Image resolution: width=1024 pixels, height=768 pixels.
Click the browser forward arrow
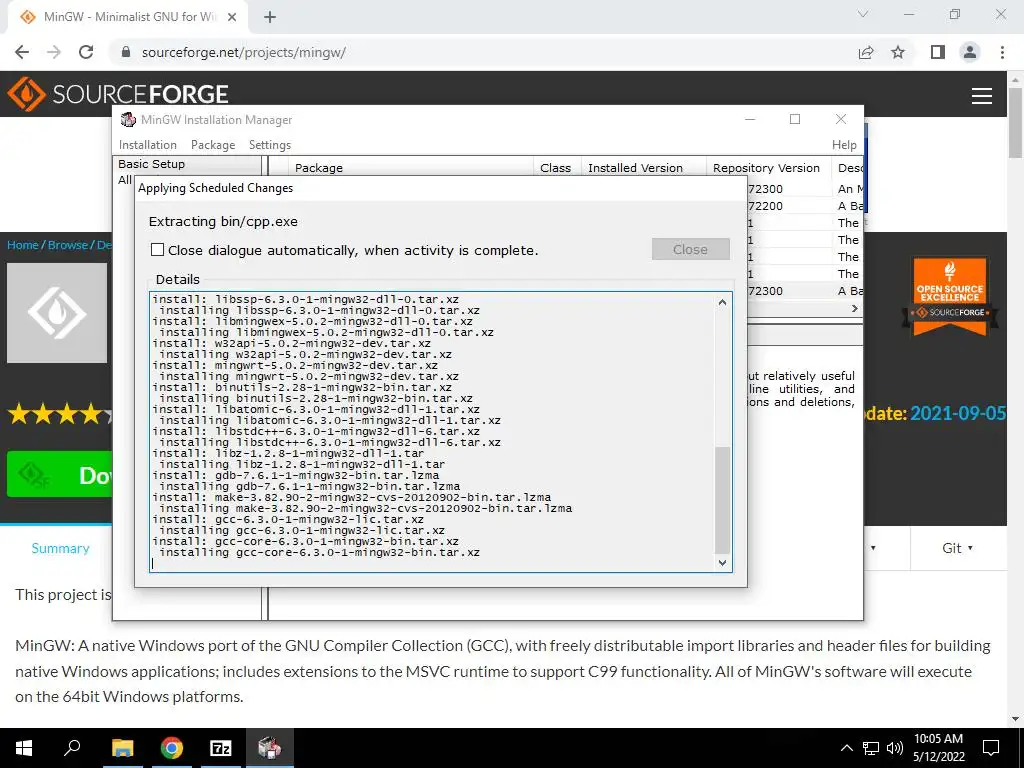54,52
